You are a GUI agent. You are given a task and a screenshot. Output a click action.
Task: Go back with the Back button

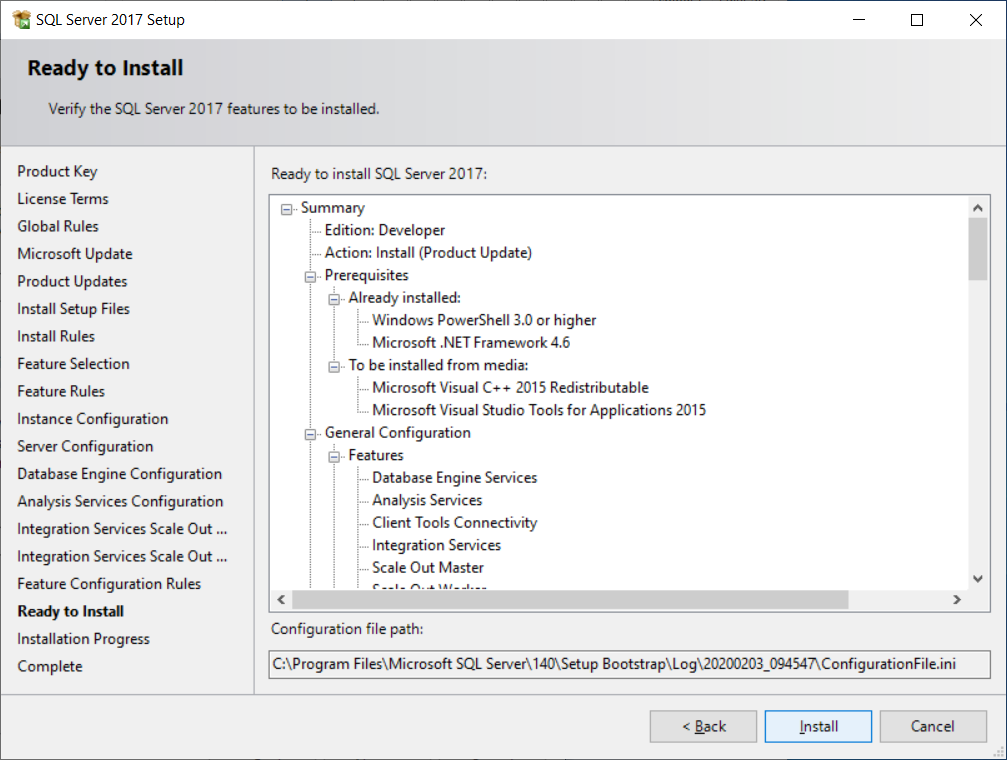pyautogui.click(x=703, y=727)
